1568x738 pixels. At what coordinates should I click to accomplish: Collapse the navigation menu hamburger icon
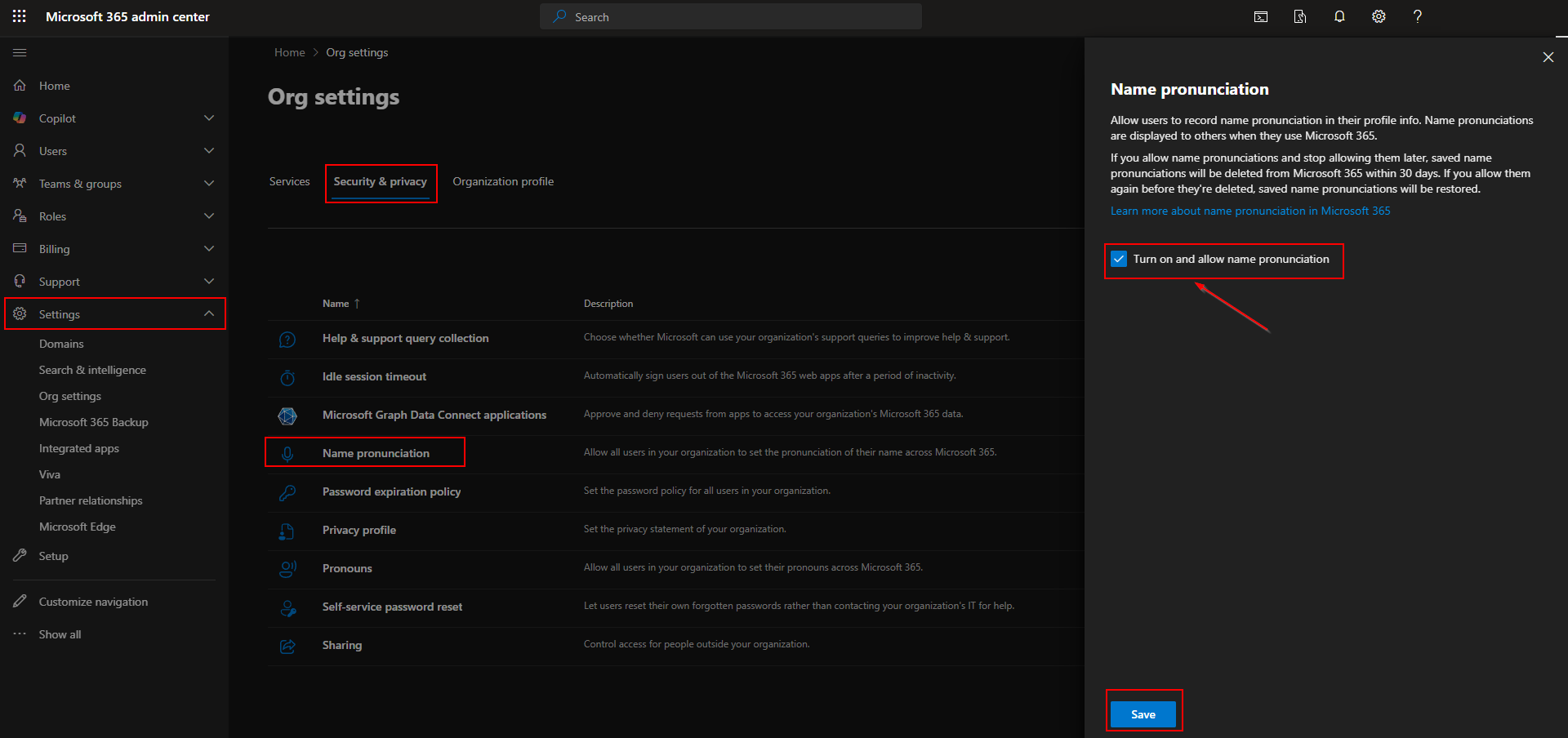click(x=20, y=53)
